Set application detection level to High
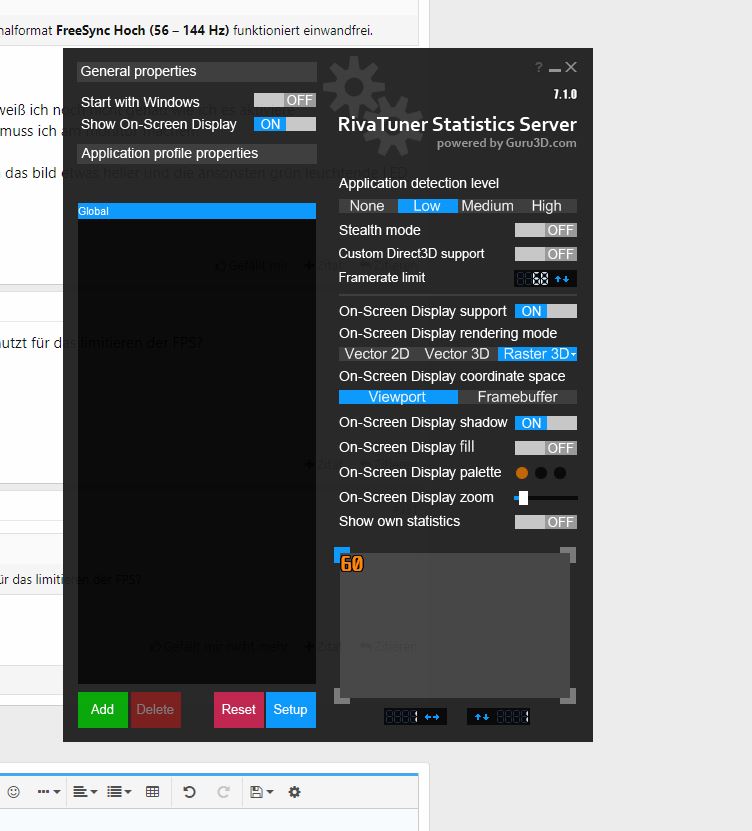 [x=546, y=206]
